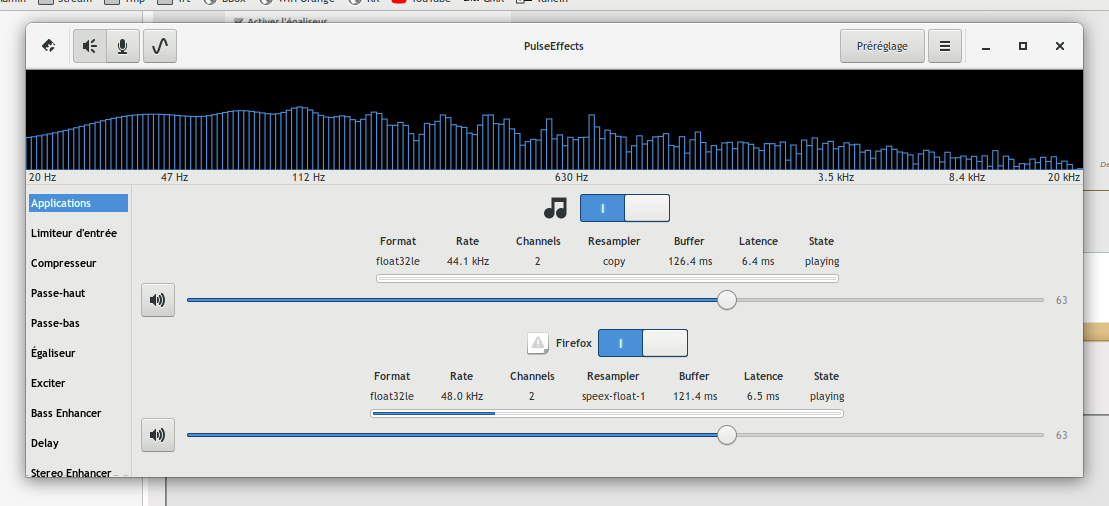
Task: Open the Égaliseur section
Action: (79, 353)
